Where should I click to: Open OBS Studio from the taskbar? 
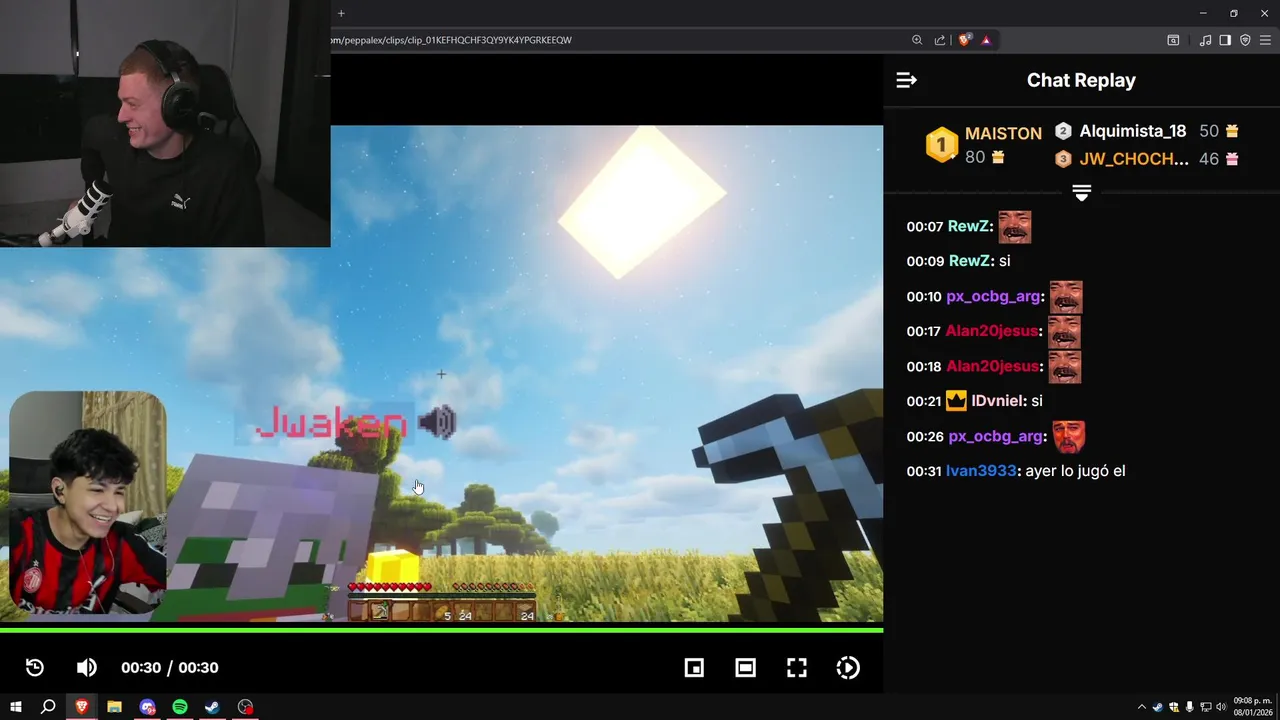click(245, 707)
